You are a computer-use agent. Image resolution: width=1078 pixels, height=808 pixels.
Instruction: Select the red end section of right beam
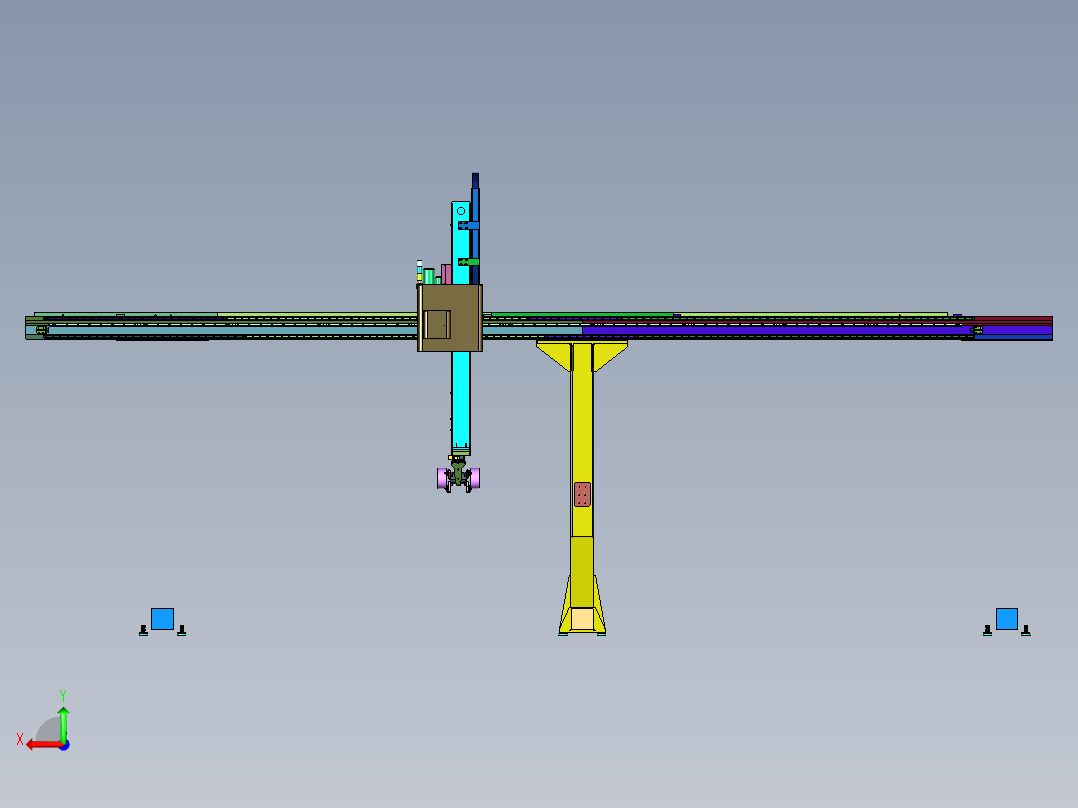tap(1013, 320)
